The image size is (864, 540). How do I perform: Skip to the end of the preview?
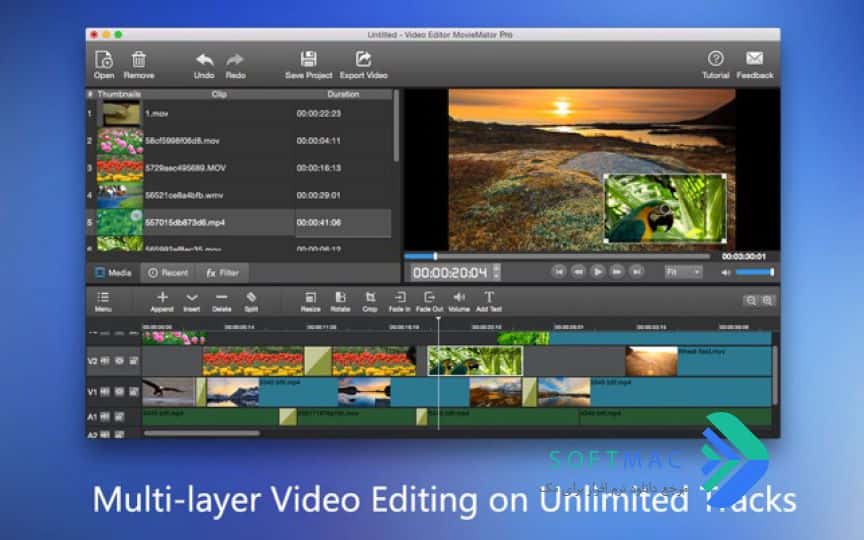[636, 272]
